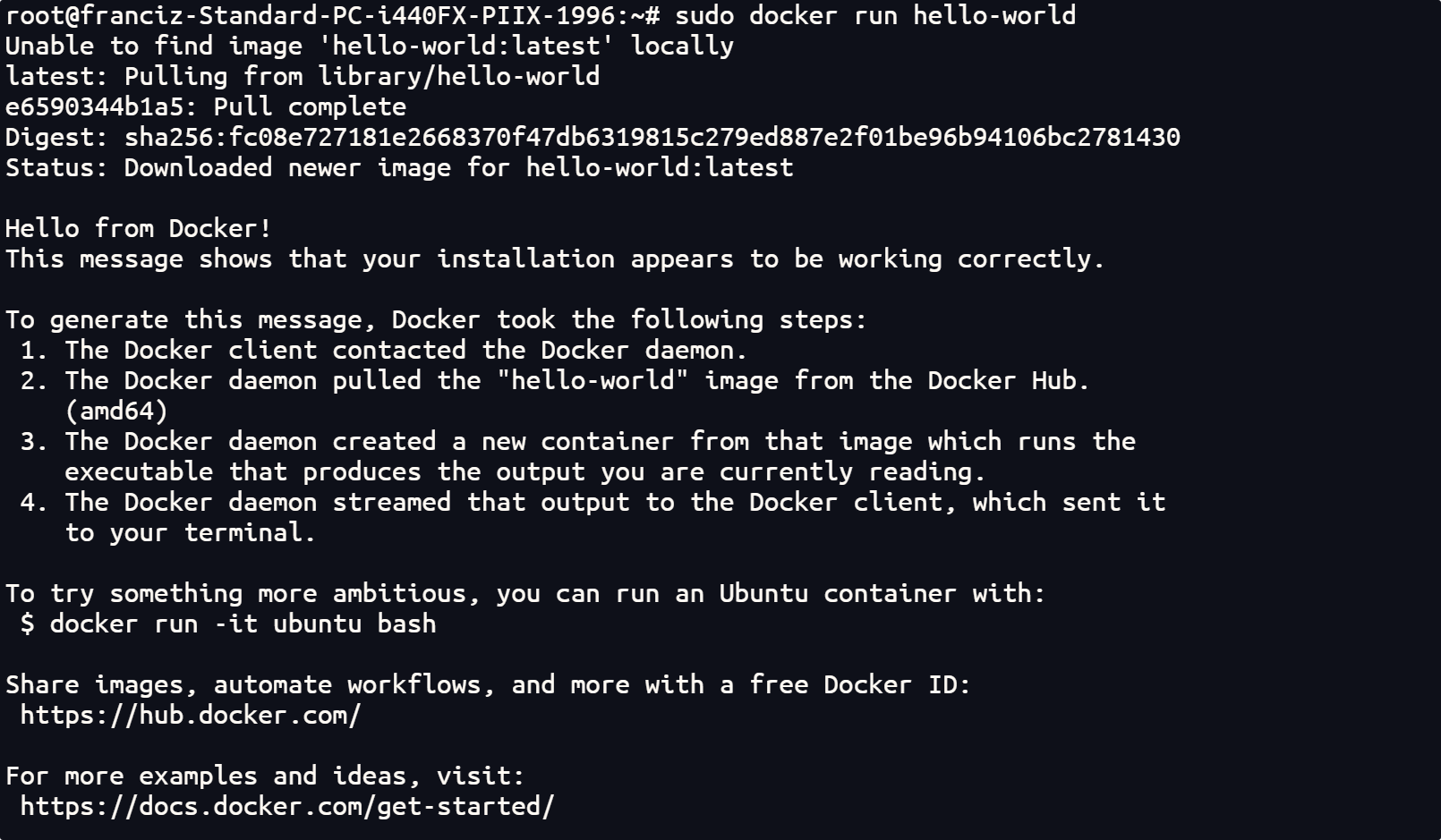Viewport: 1441px width, 840px height.
Task: Open the https://docs.docker.com/get-started/ link
Action: (286, 806)
